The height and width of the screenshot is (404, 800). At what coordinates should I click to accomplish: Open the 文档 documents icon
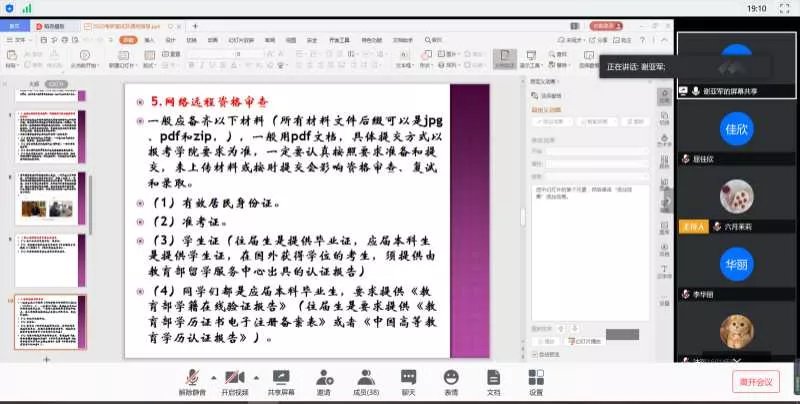tap(493, 377)
